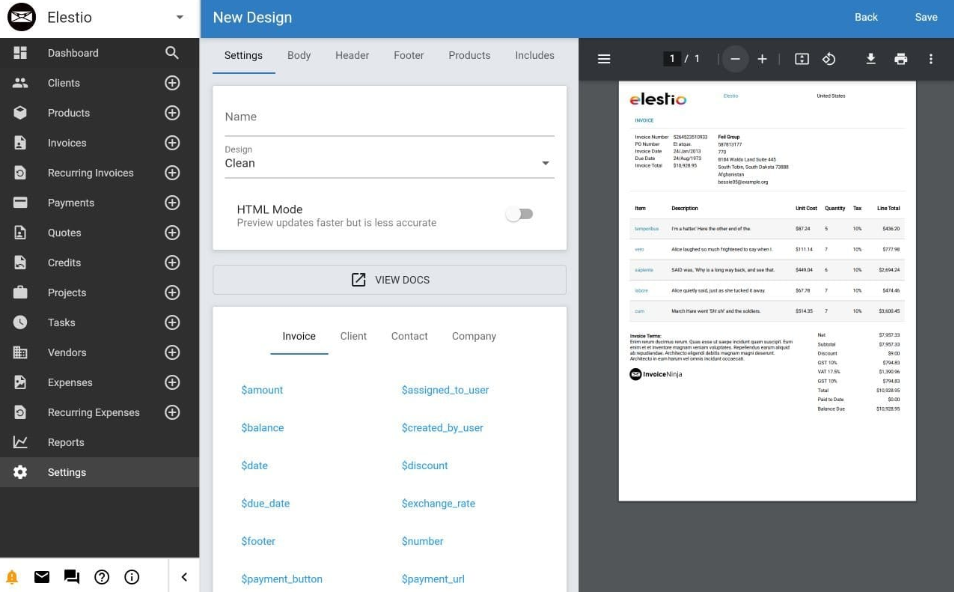954x592 pixels.
Task: Click the $exchange_rate variable link
Action: tap(438, 503)
